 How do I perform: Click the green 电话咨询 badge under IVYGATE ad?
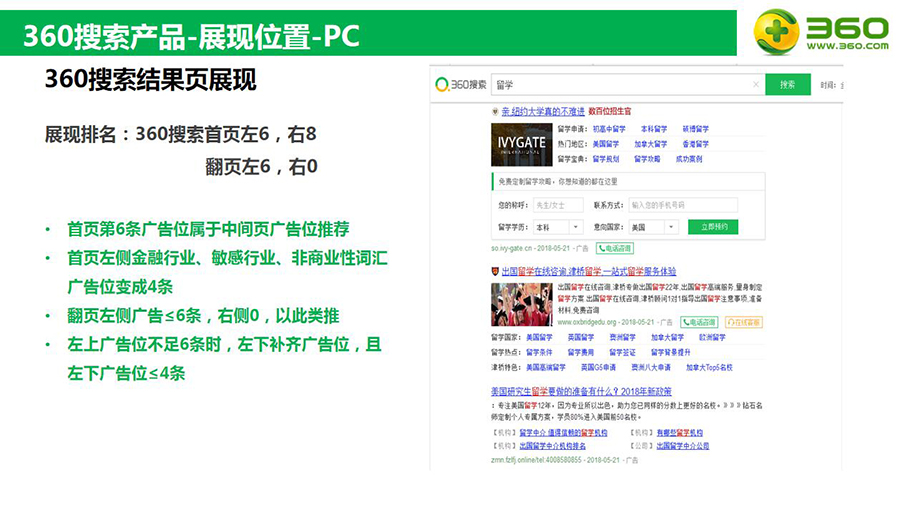(x=615, y=247)
